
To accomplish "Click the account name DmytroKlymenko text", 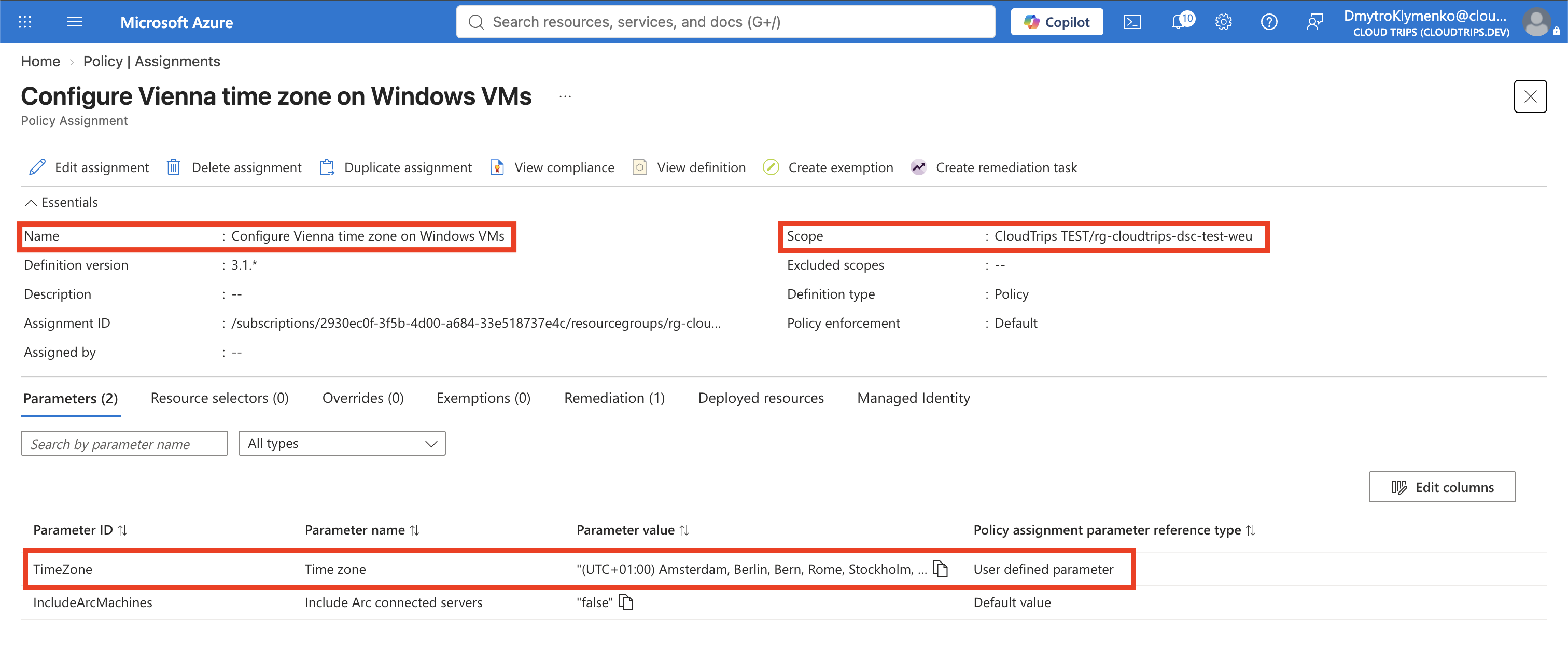I will 1425,16.
